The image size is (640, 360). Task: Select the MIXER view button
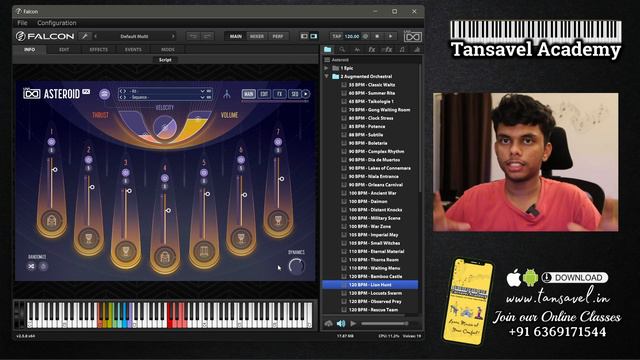pos(257,36)
